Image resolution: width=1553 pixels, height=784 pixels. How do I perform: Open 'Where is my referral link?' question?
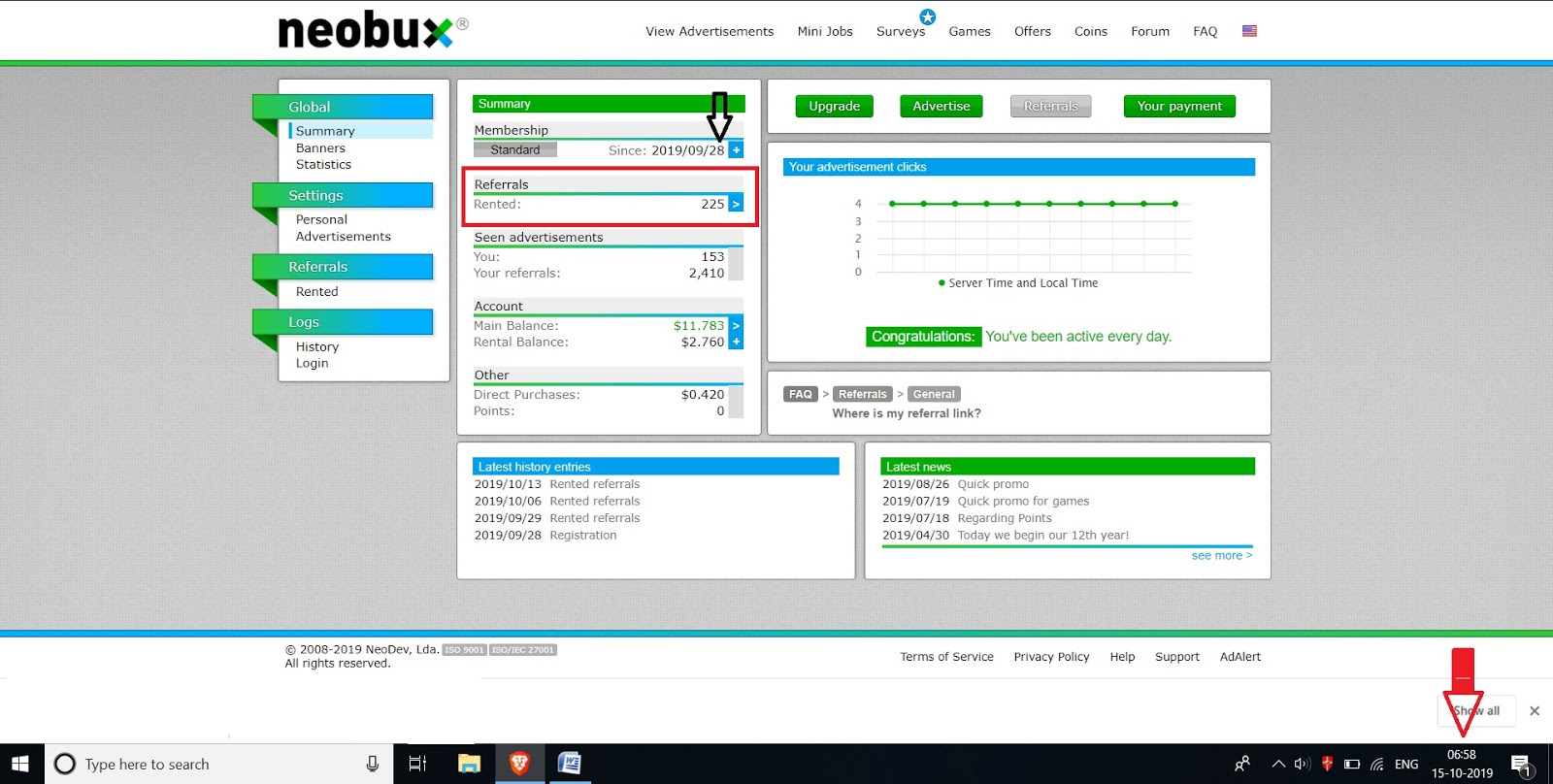907,413
